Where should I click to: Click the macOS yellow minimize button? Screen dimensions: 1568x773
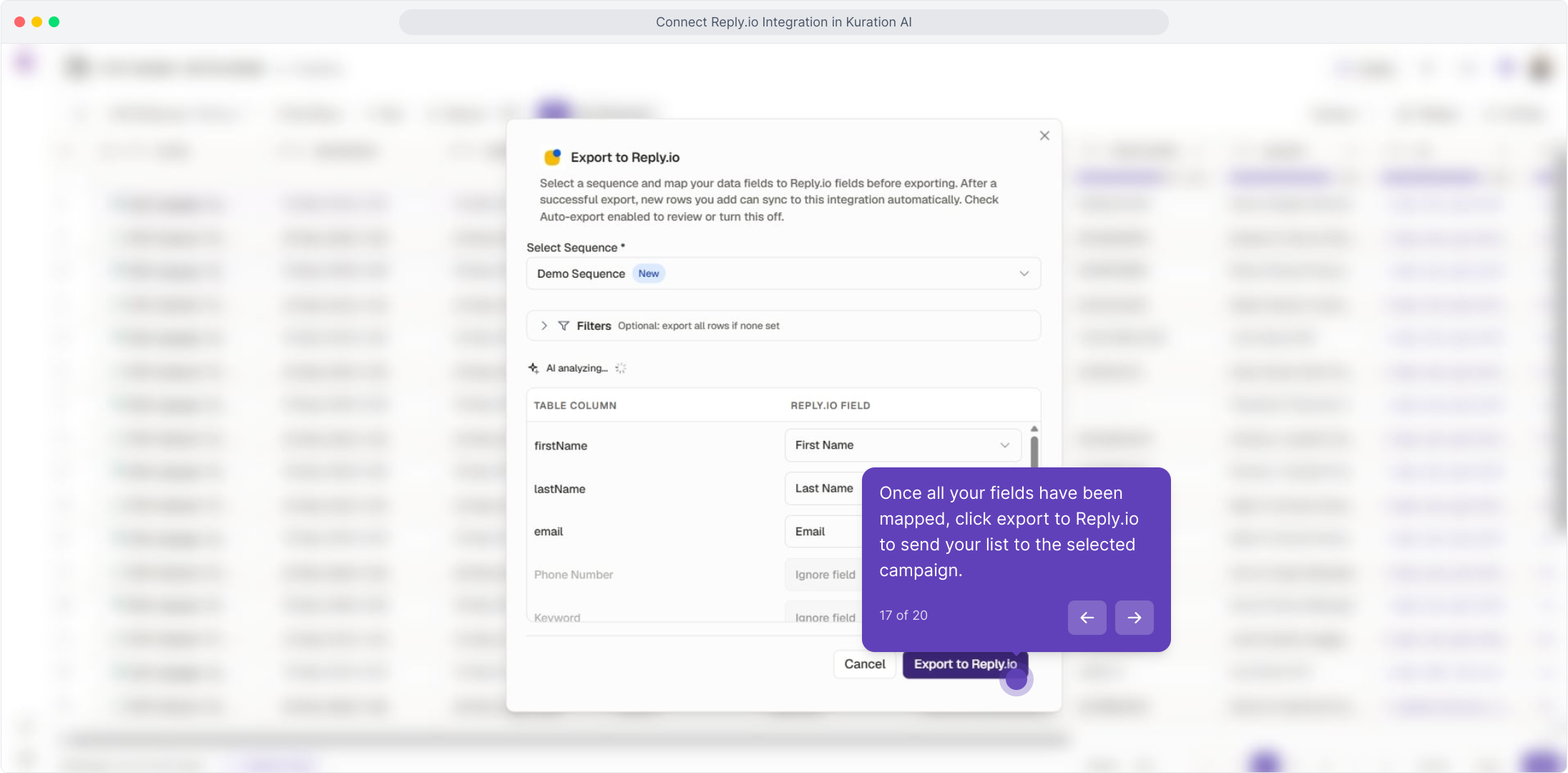pyautogui.click(x=36, y=21)
